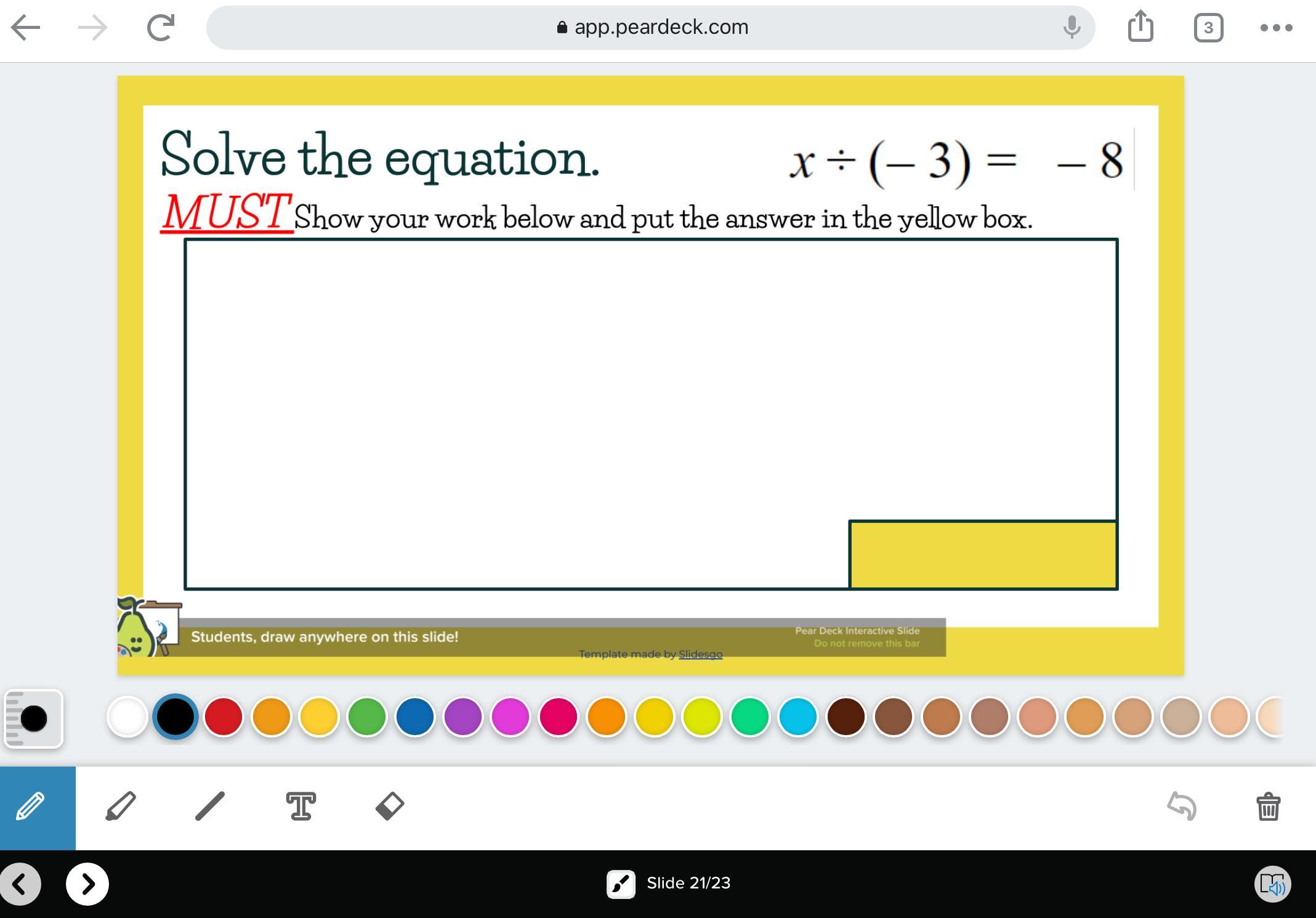Pick the green color swatch
1316x918 pixels.
pos(367,717)
